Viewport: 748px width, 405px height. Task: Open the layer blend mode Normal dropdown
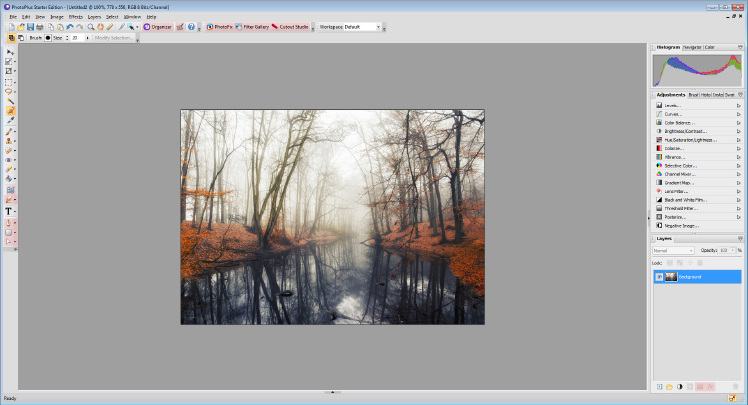pos(673,250)
